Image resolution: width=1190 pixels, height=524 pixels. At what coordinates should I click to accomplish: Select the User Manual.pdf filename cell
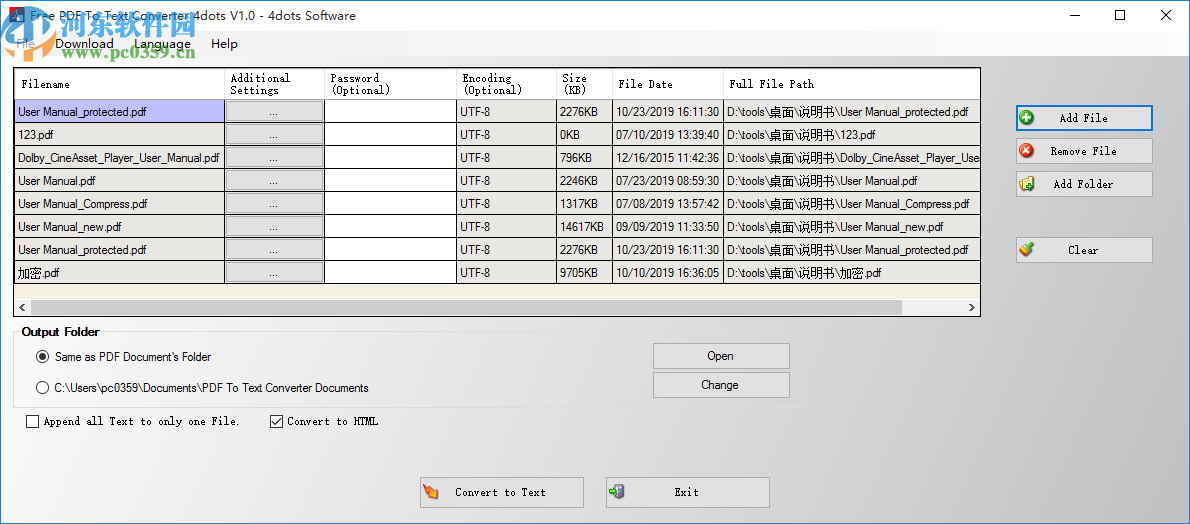coord(119,181)
